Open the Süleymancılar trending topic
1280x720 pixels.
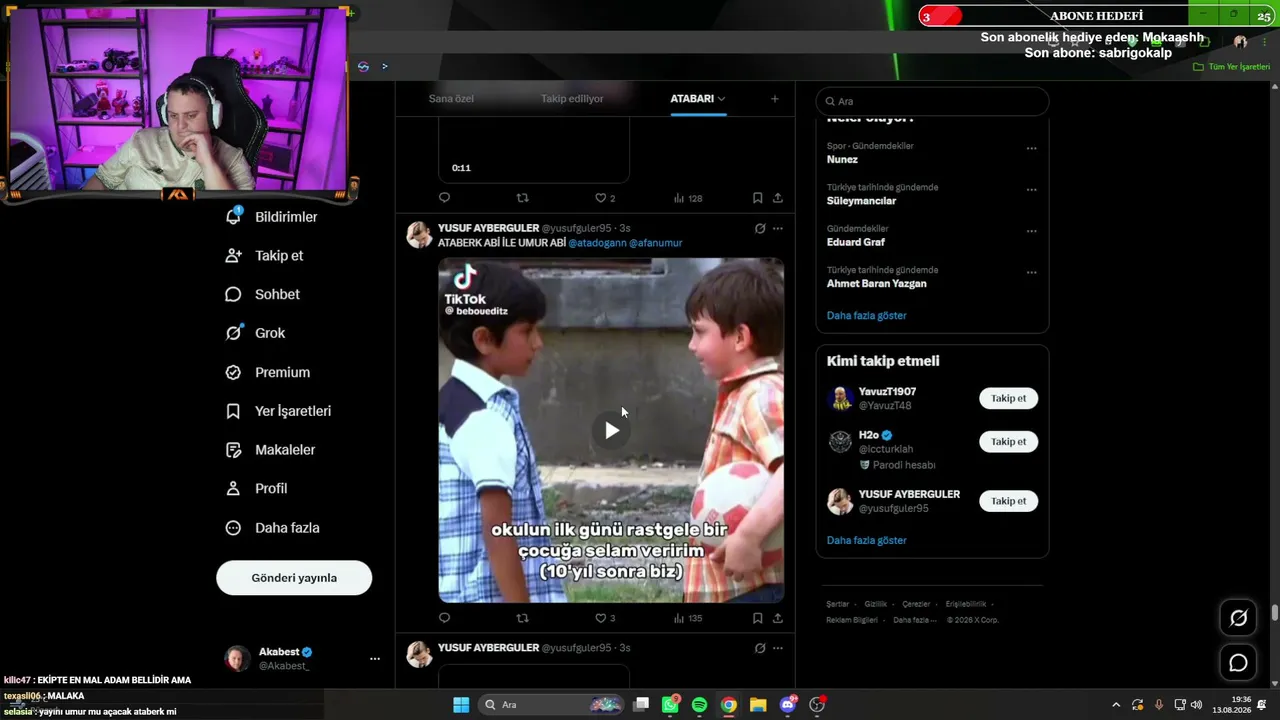click(x=861, y=200)
